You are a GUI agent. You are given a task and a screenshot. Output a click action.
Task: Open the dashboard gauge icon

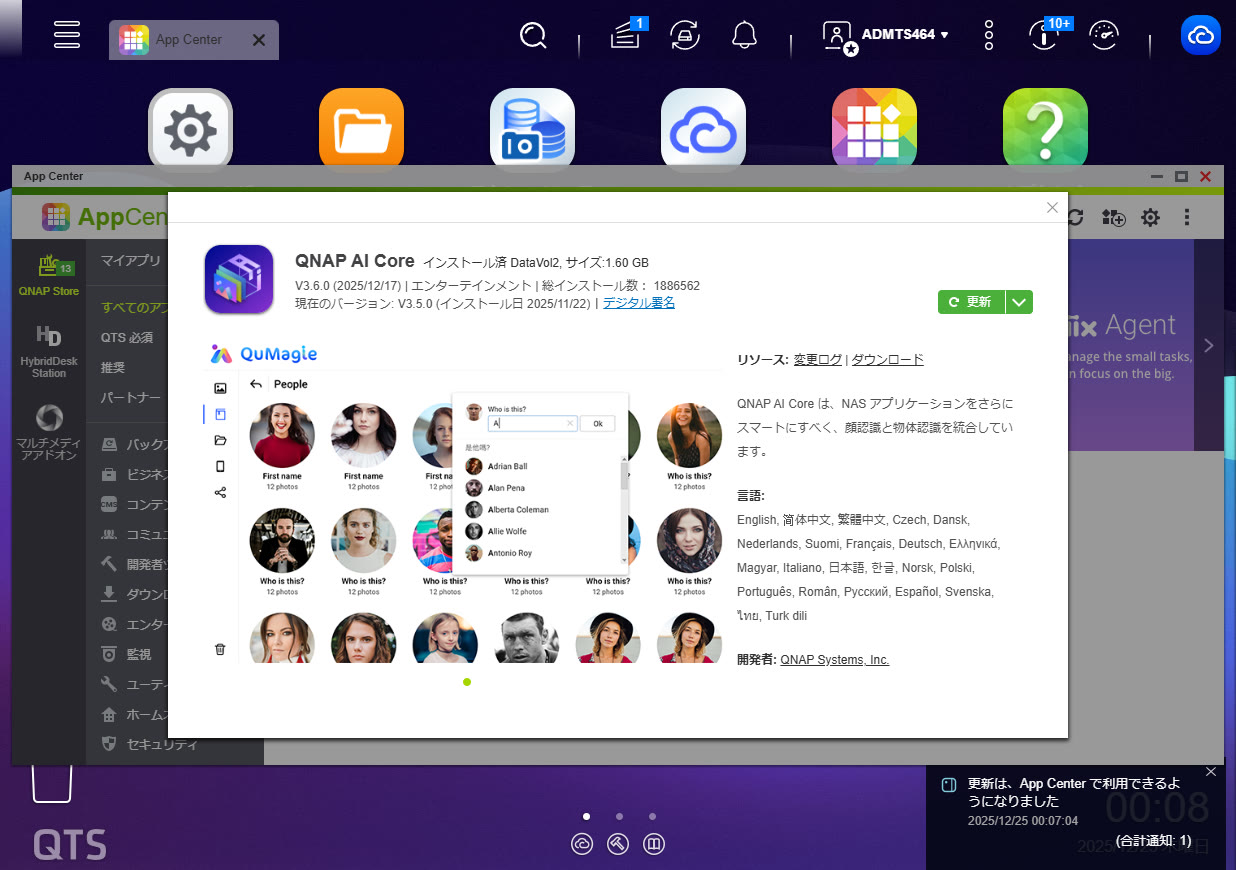pyautogui.click(x=1104, y=36)
